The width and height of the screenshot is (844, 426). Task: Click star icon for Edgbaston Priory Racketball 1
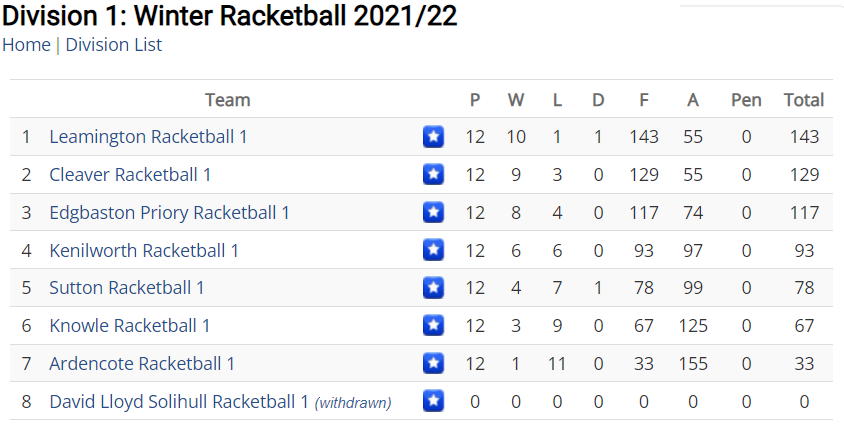pos(433,212)
